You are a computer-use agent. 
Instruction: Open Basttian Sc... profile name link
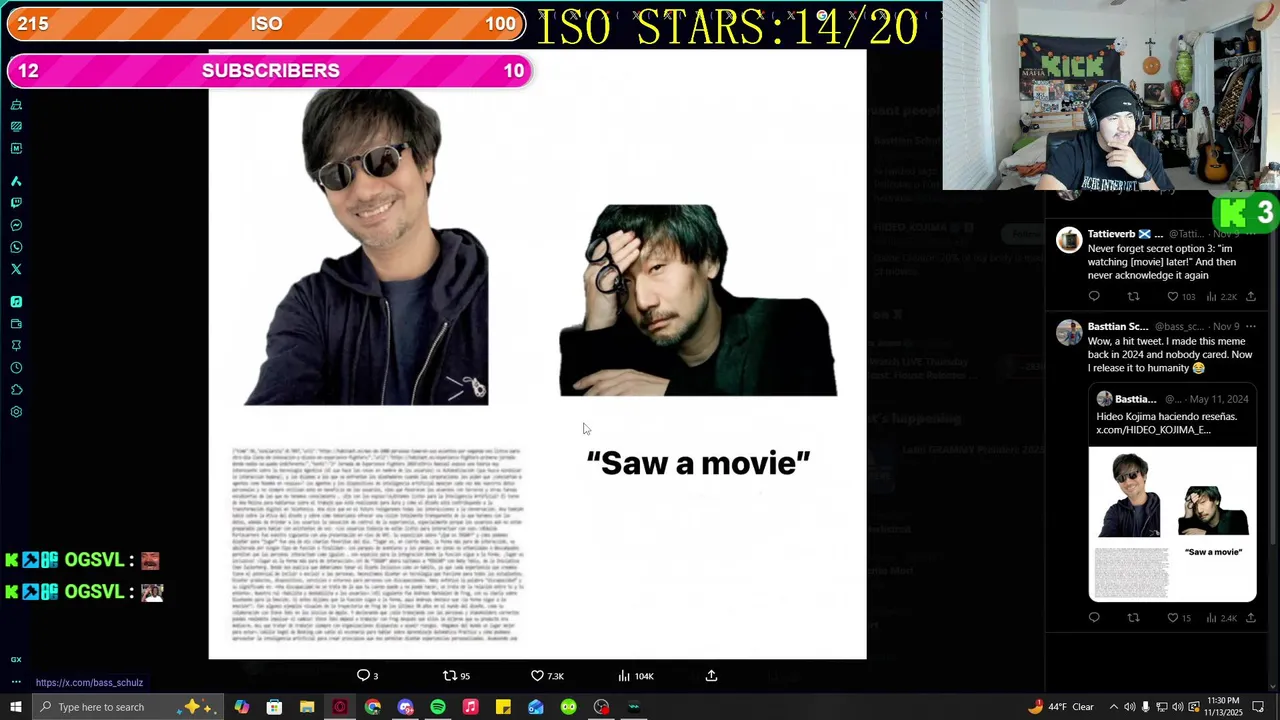click(x=1118, y=326)
